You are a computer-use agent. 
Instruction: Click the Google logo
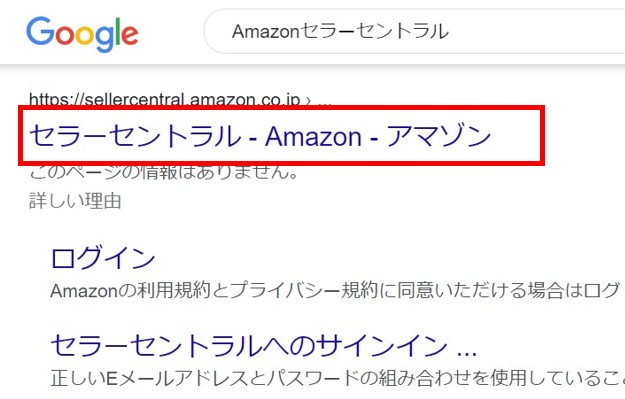point(82,34)
